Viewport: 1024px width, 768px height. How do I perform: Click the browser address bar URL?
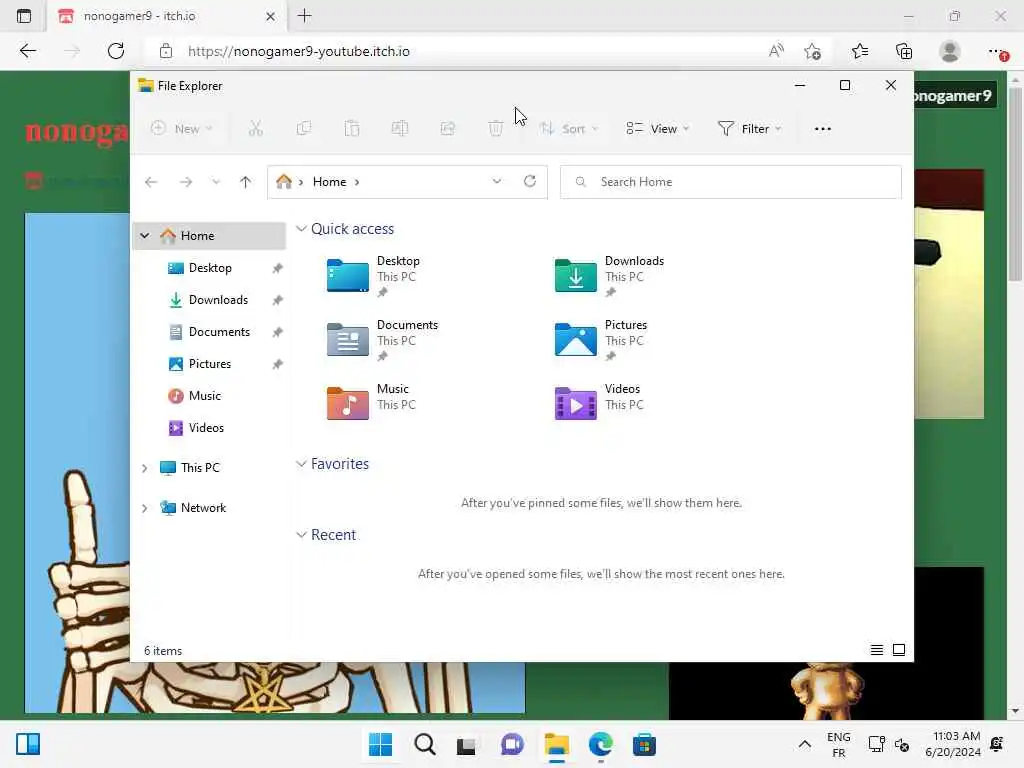coord(298,51)
